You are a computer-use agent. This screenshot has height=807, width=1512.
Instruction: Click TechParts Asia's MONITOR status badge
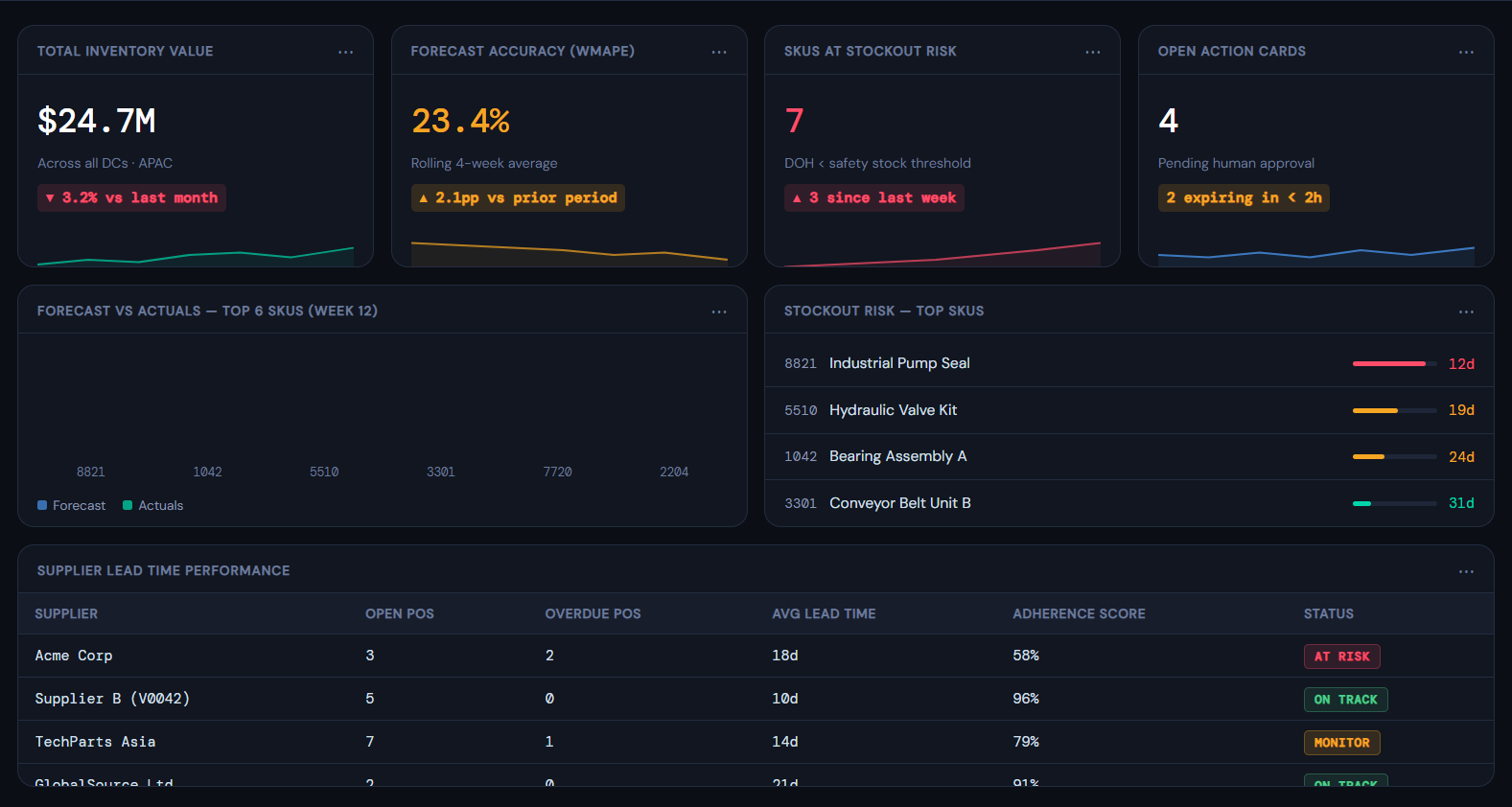1341,743
